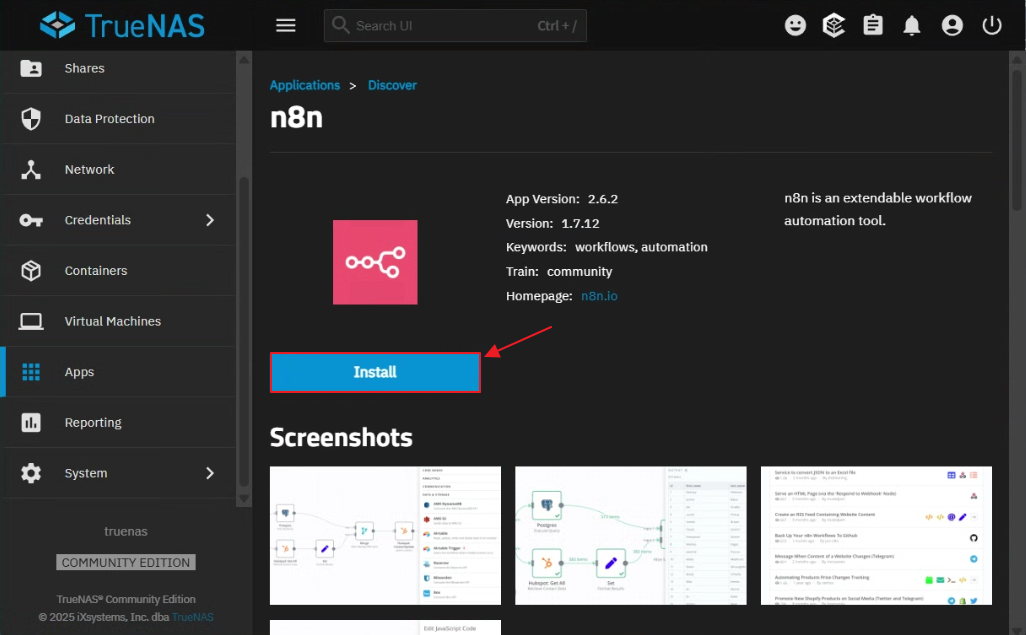This screenshot has height=635, width=1026.
Task: Open the first workflow screenshot thumbnail
Action: tap(385, 535)
